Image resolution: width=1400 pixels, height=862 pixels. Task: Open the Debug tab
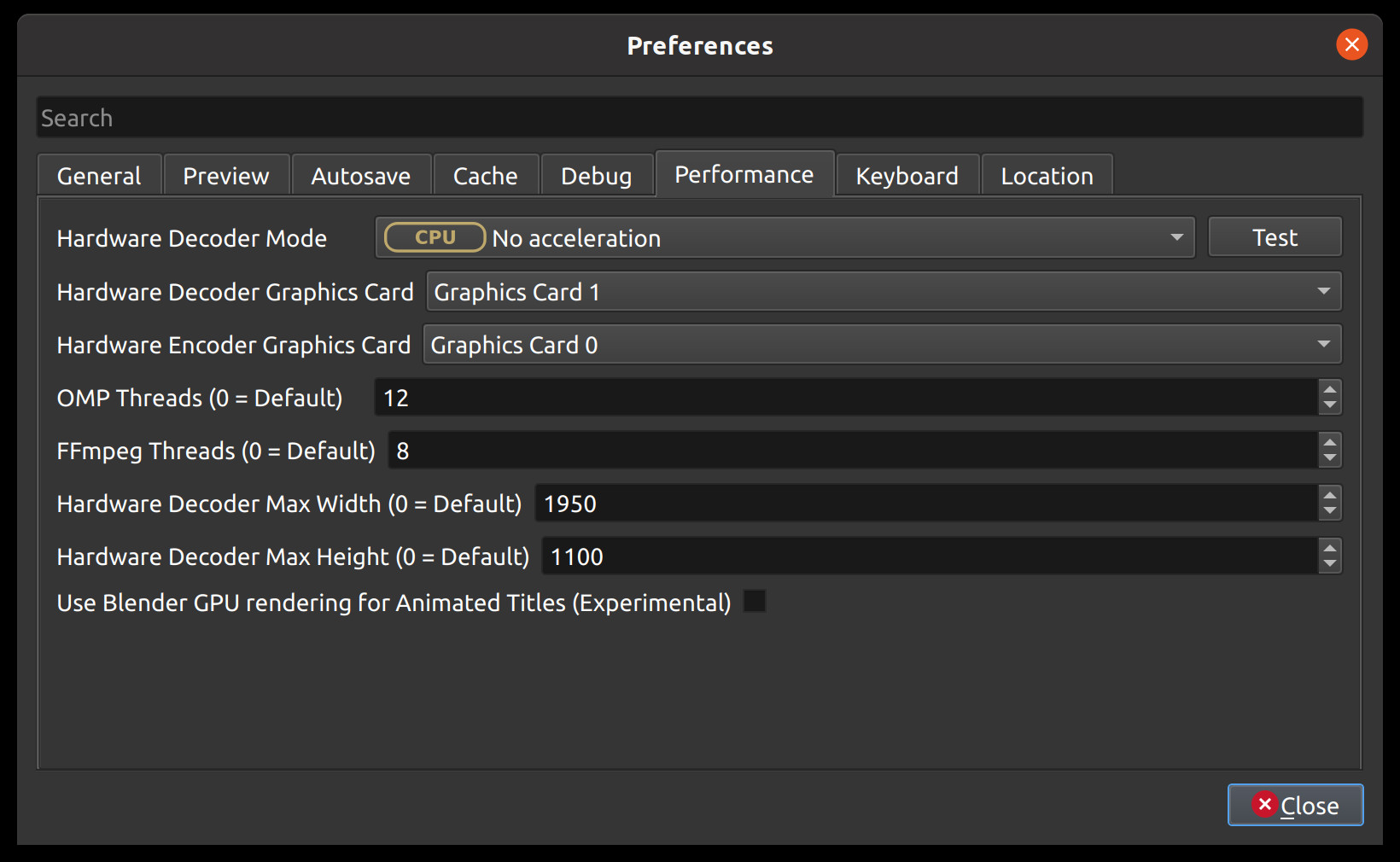597,175
